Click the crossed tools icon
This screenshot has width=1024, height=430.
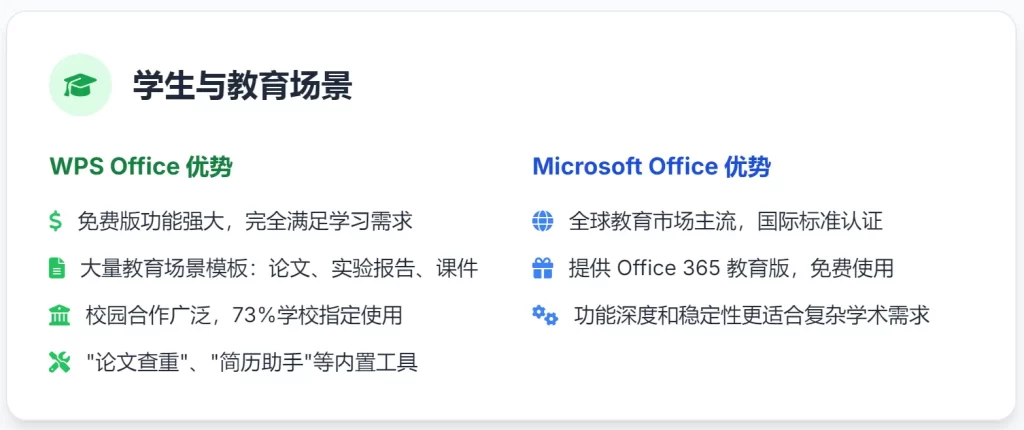[x=57, y=362]
